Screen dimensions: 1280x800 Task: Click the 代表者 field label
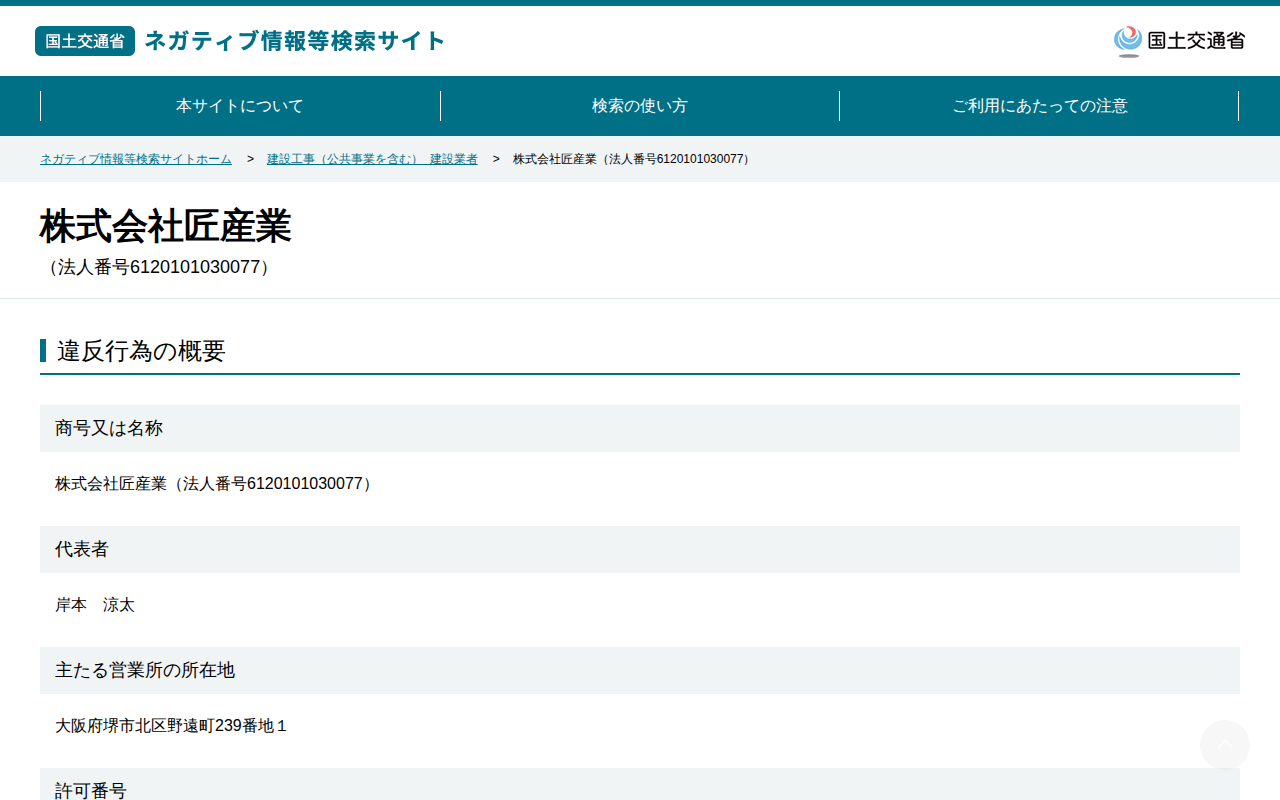coord(82,549)
